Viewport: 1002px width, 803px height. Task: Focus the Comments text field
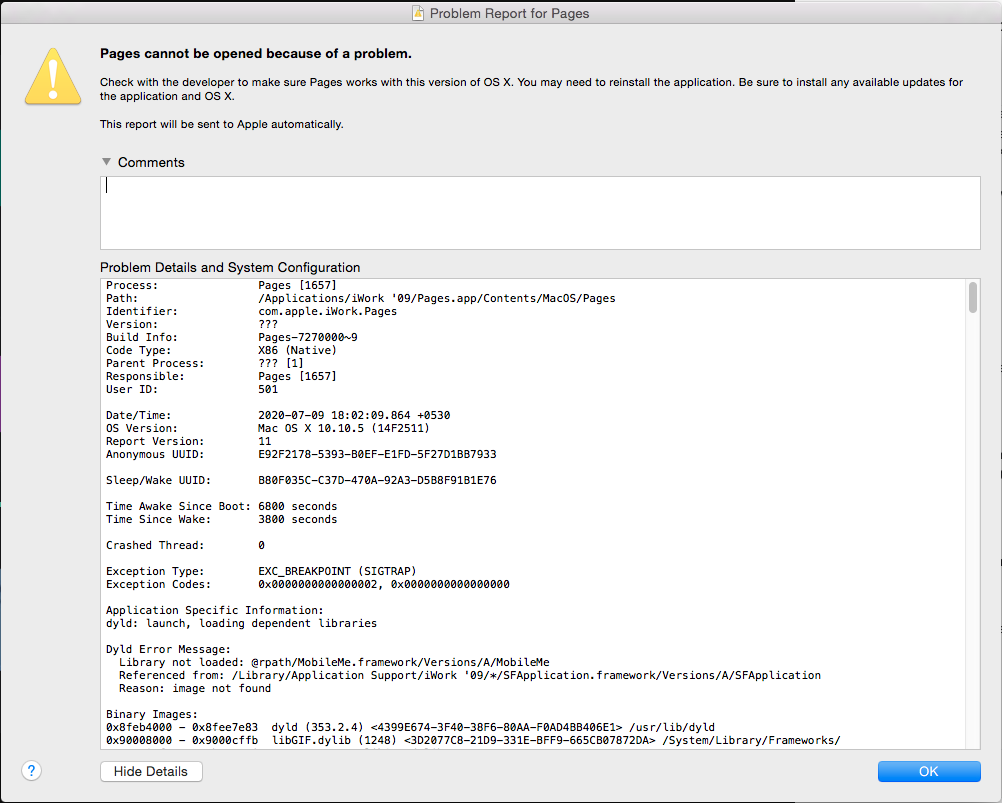pos(540,213)
